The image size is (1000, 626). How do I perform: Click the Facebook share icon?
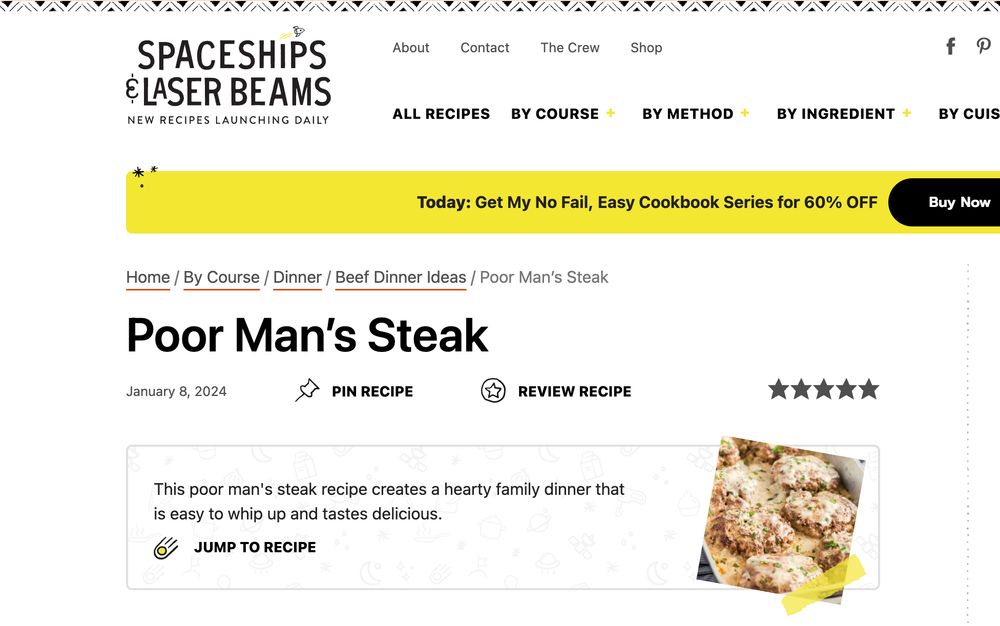pos(949,46)
